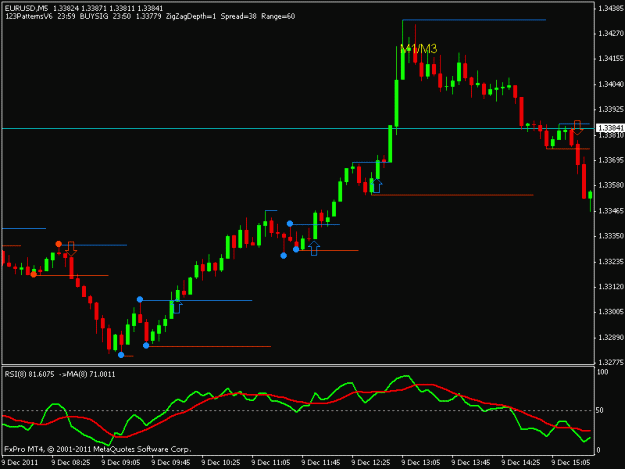Click the BUYSIG status text
This screenshot has height=469, width=625.
click(94, 16)
